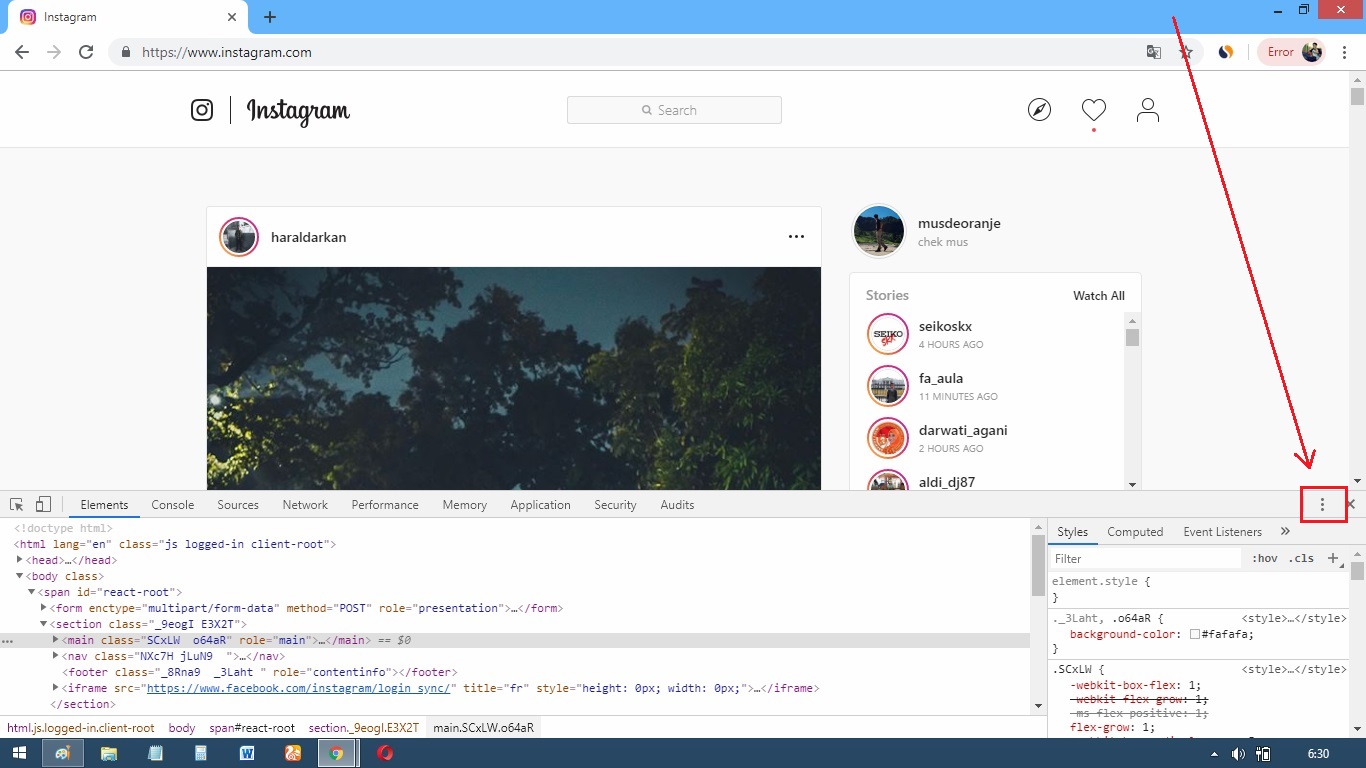Open Chrome's three-dot menu
The image size is (1366, 768).
coord(1345,52)
